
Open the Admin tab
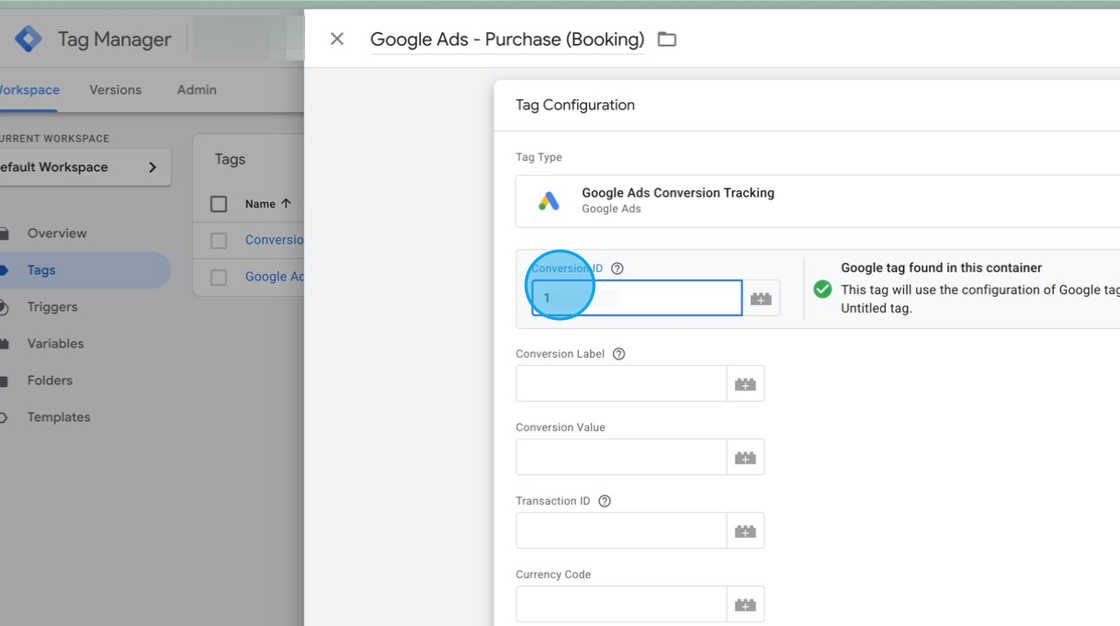[x=196, y=90]
